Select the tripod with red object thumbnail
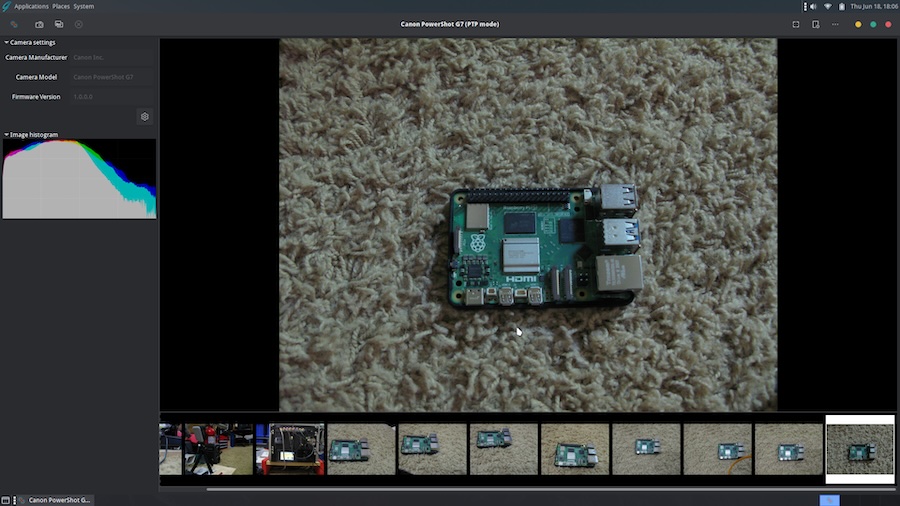900x506 pixels. pyautogui.click(x=219, y=449)
